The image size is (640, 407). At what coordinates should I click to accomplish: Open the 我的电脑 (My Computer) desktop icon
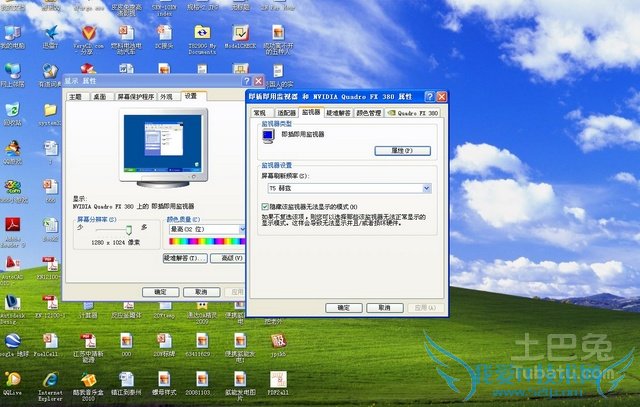[x=12, y=35]
